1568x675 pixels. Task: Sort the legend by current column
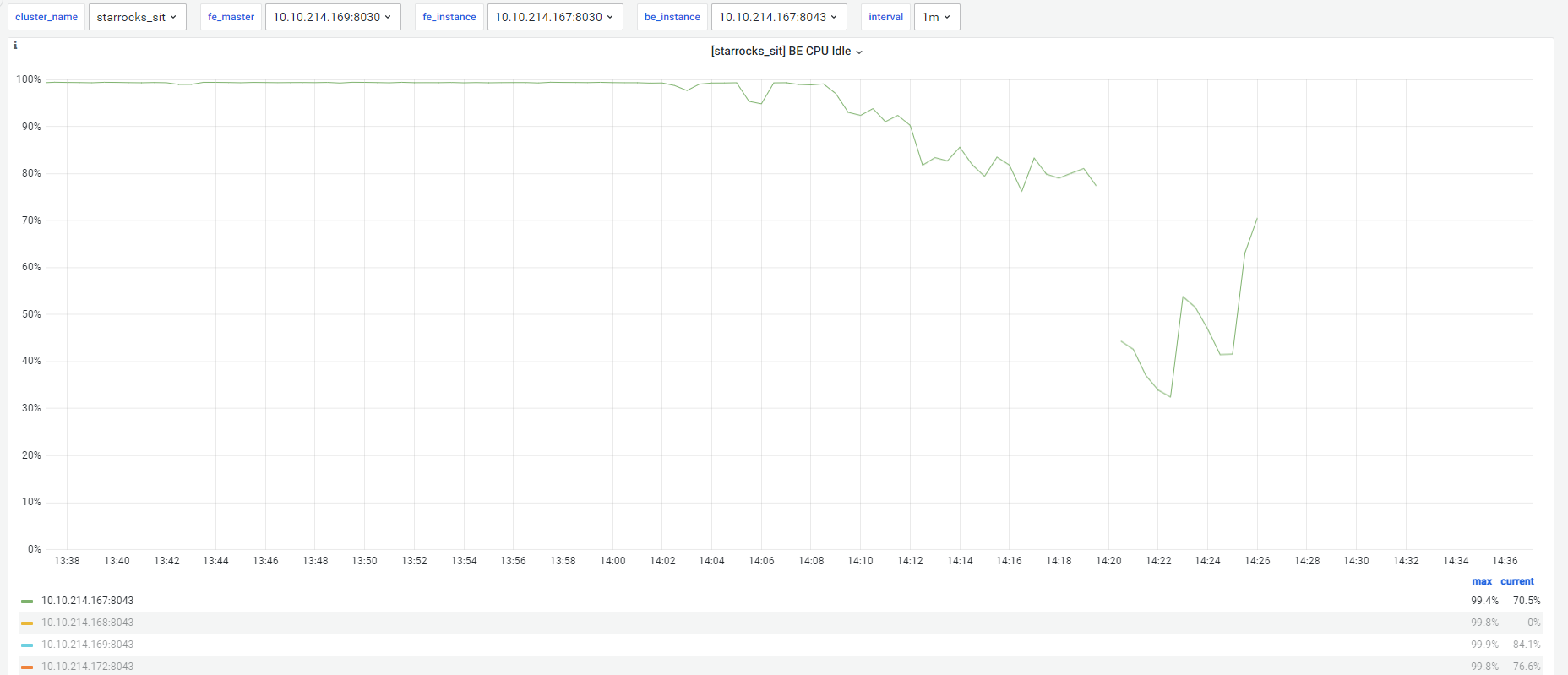(x=1516, y=581)
